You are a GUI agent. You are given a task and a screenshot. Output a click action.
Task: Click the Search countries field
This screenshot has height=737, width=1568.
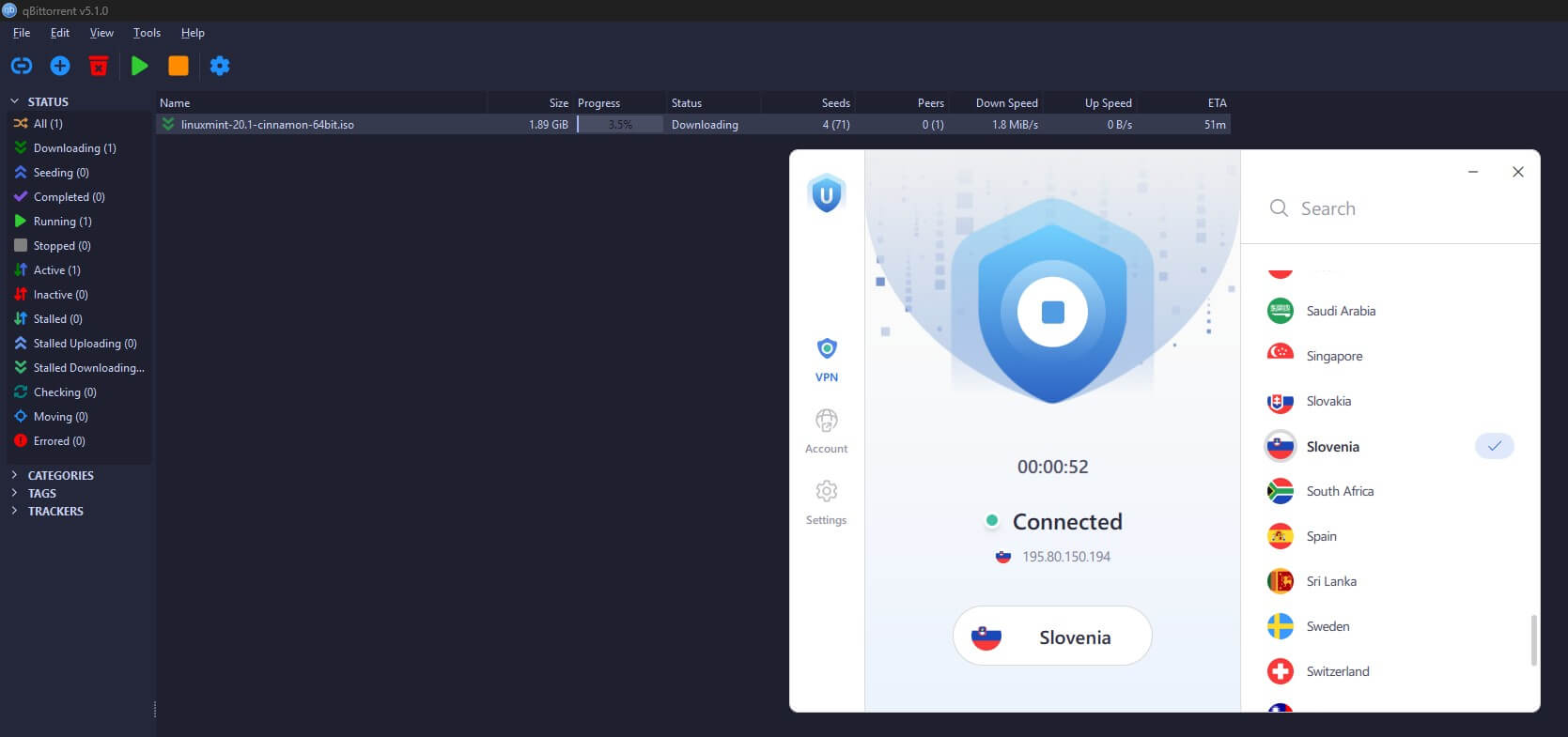1390,208
